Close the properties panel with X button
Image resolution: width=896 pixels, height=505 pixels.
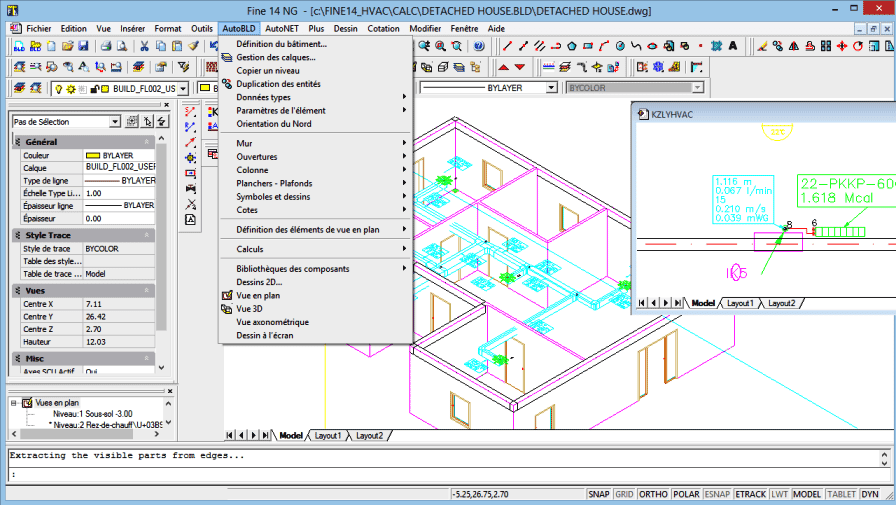pyautogui.click(x=166, y=105)
